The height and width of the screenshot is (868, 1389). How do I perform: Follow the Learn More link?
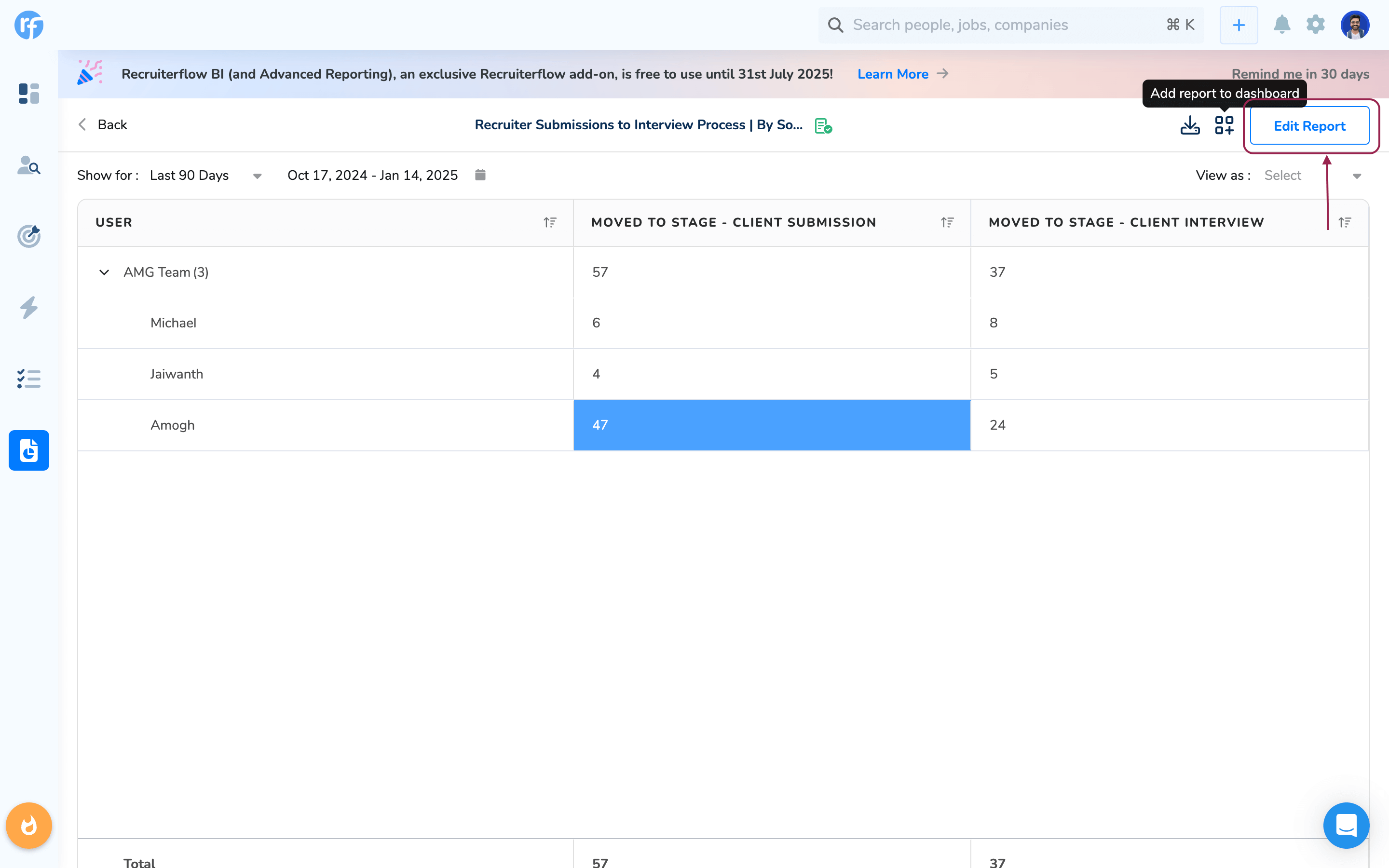(x=893, y=74)
